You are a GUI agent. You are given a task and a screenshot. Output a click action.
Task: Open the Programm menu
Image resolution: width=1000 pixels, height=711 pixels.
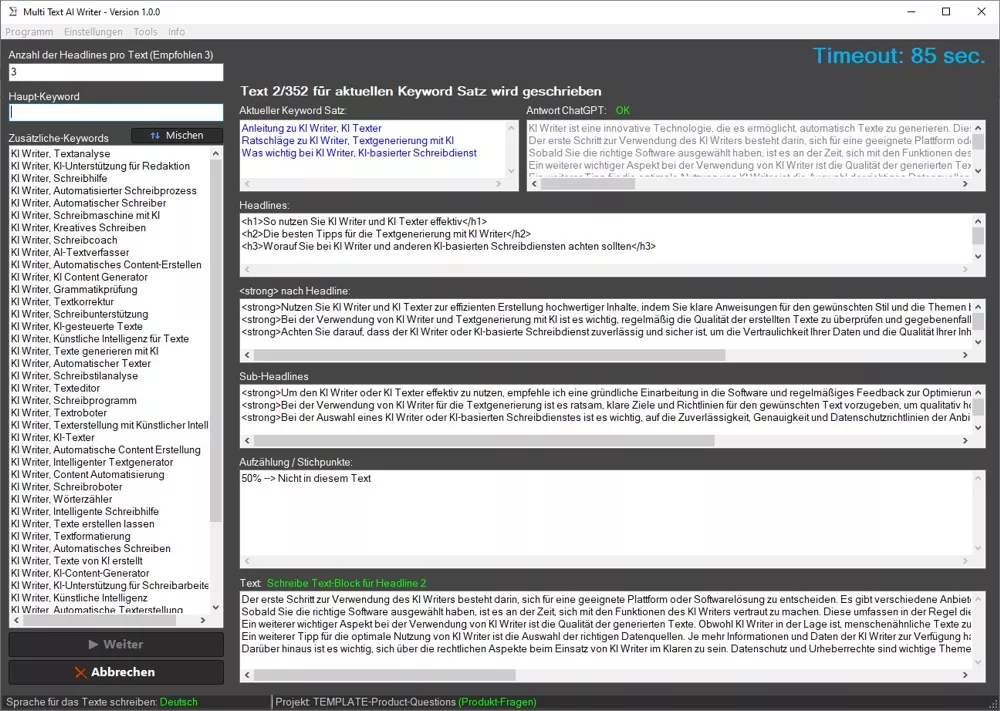click(x=29, y=32)
